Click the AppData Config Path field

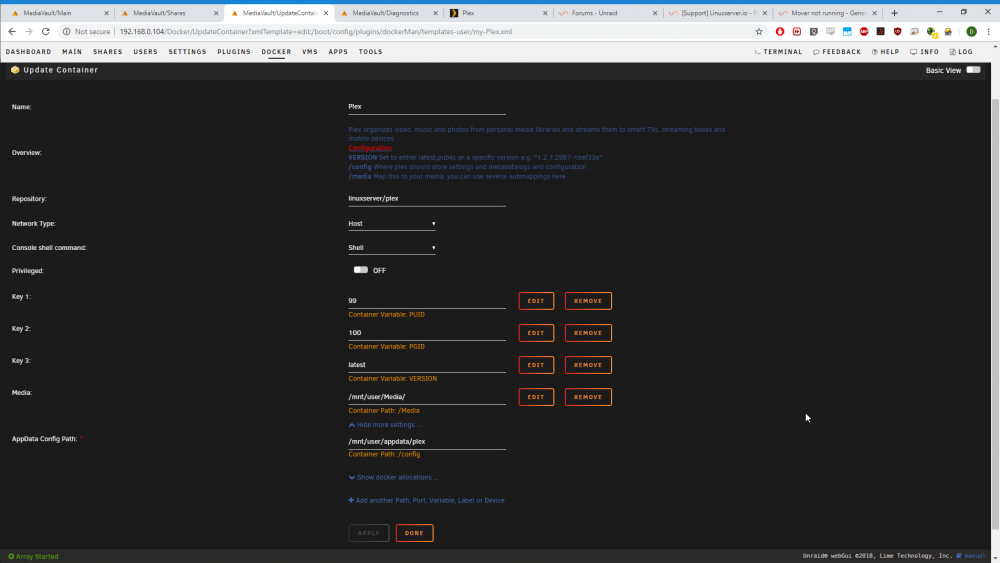tap(427, 442)
